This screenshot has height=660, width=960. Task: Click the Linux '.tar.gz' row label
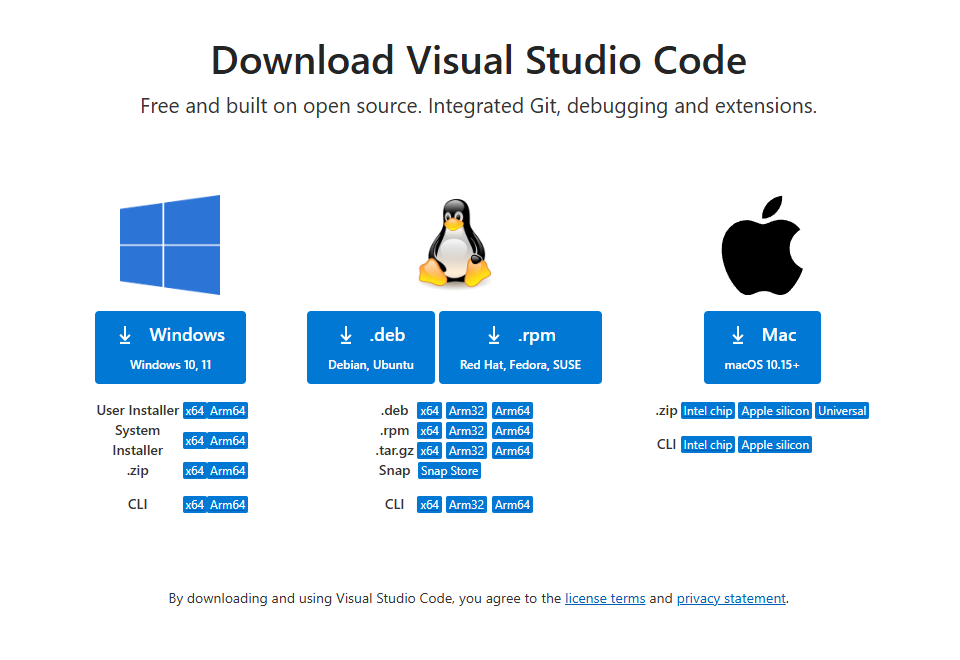click(395, 451)
